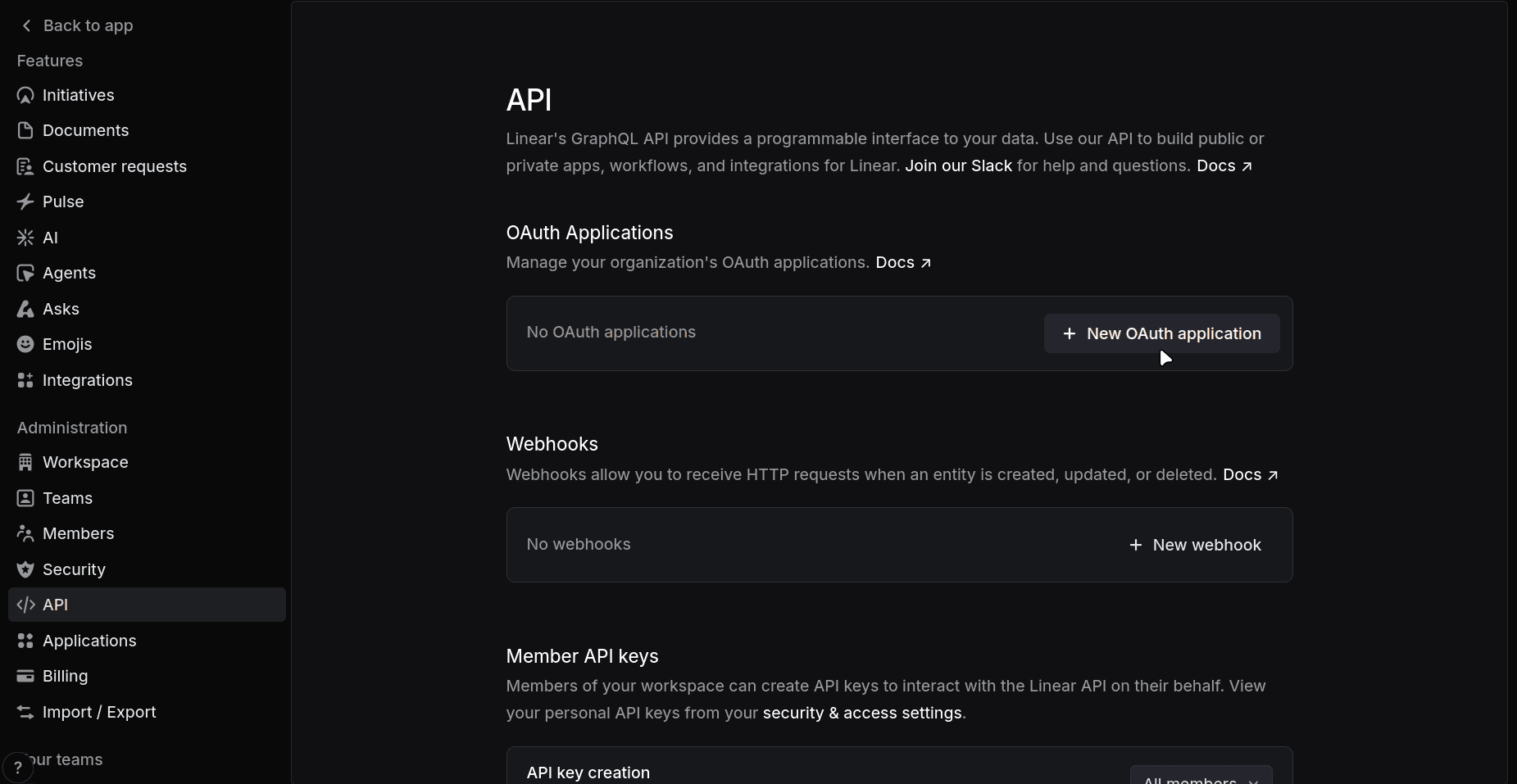
Task: Click the Agents icon in sidebar
Action: (25, 273)
